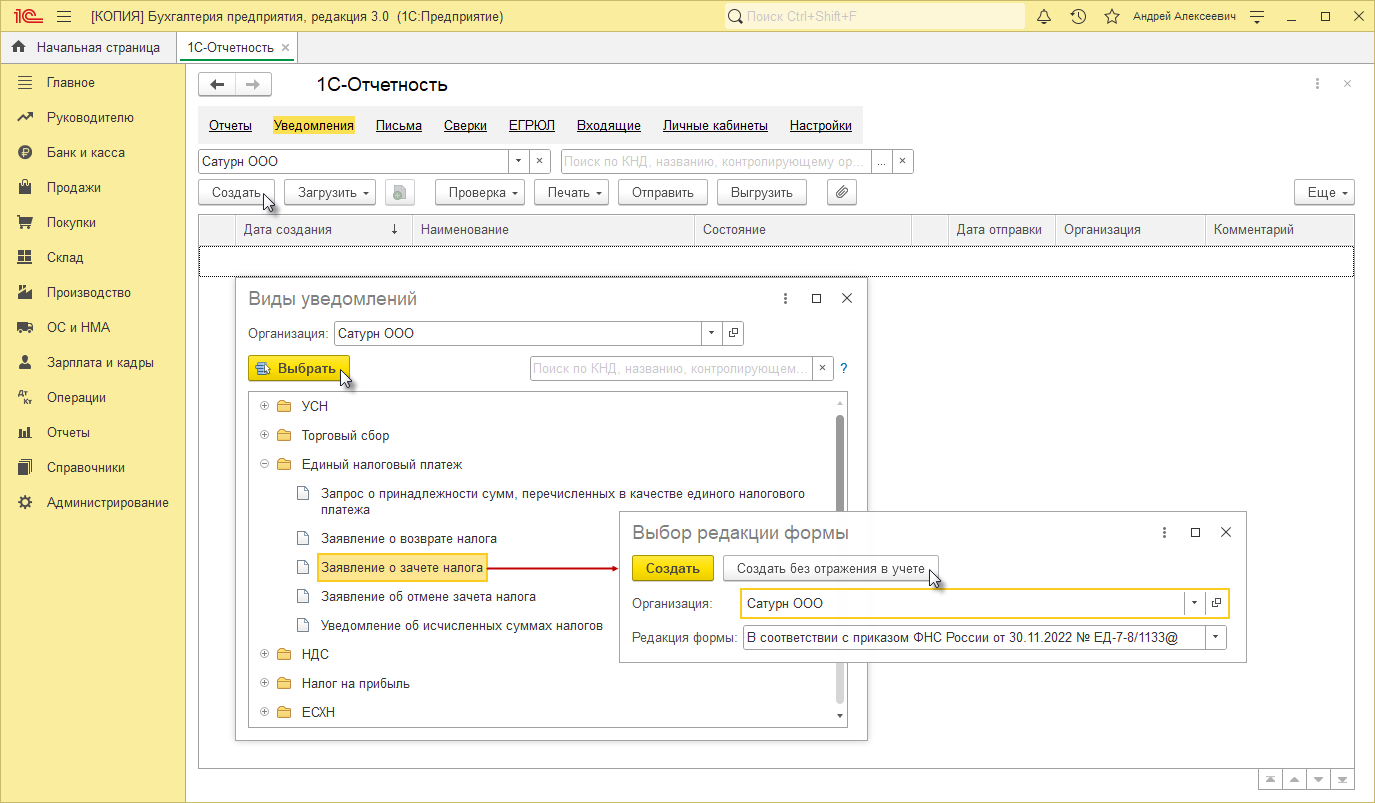The image size is (1375, 803).
Task: Click the paperclip attachments icon
Action: coord(842,192)
